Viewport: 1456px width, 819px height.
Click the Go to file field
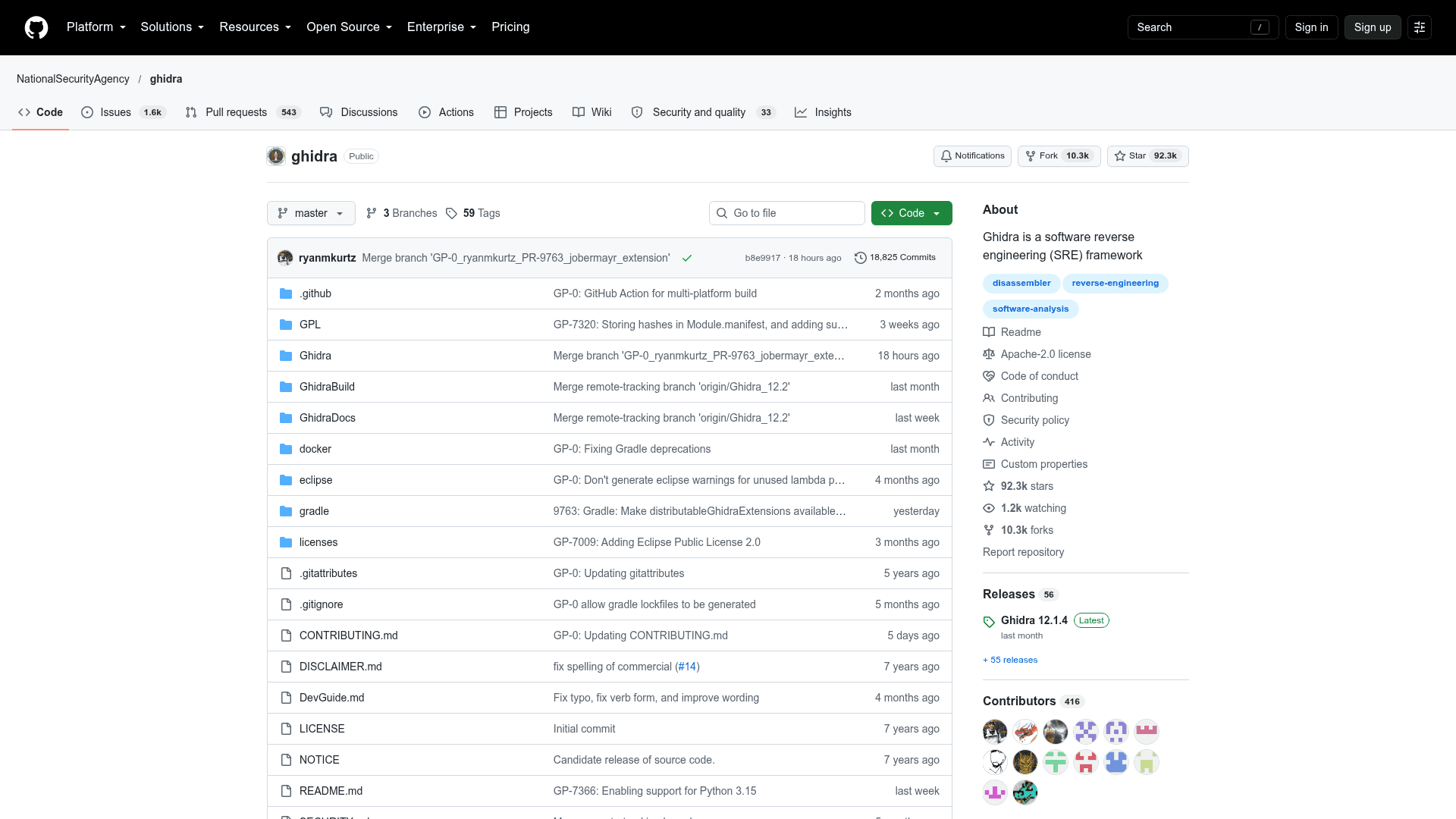click(x=787, y=213)
